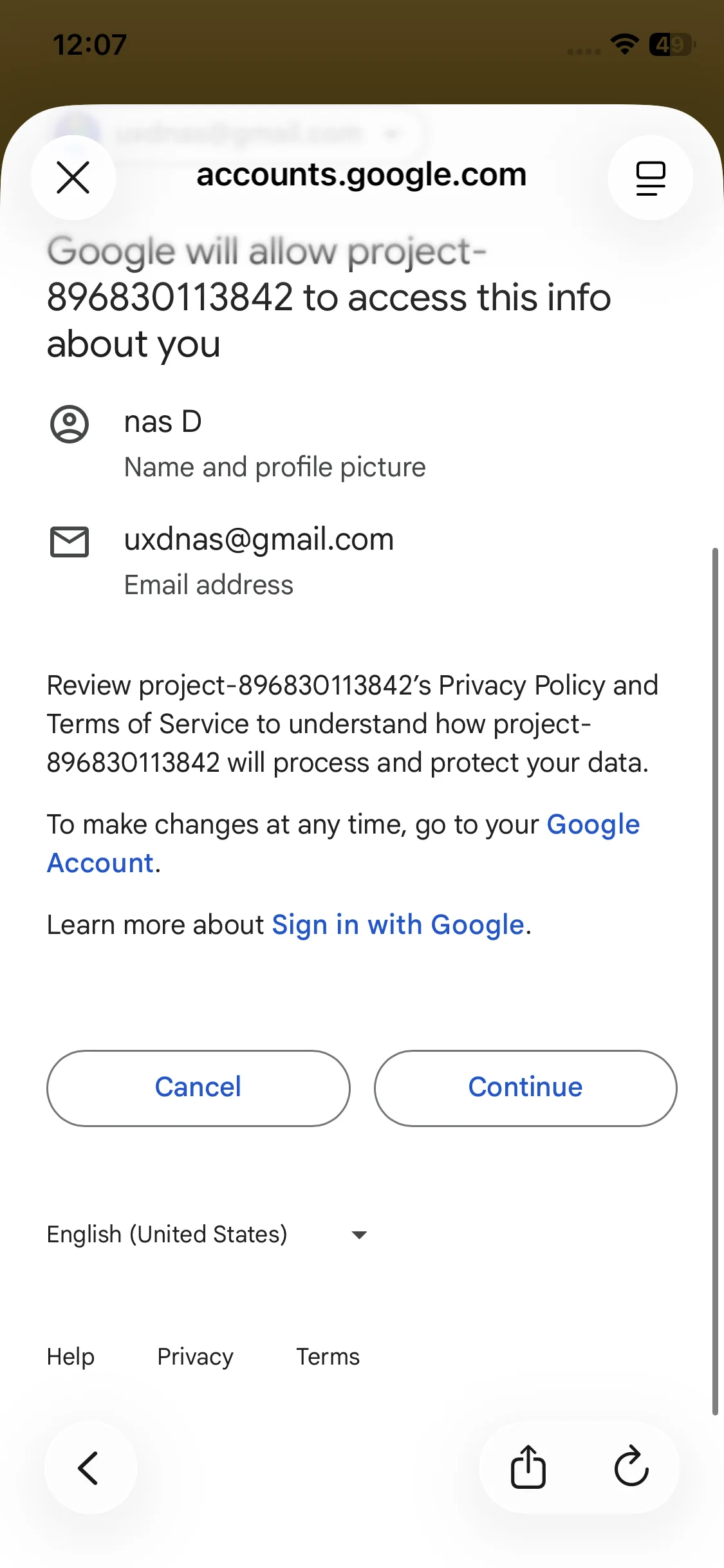The image size is (724, 1568).
Task: Open the Terms footer link
Action: [x=328, y=1357]
